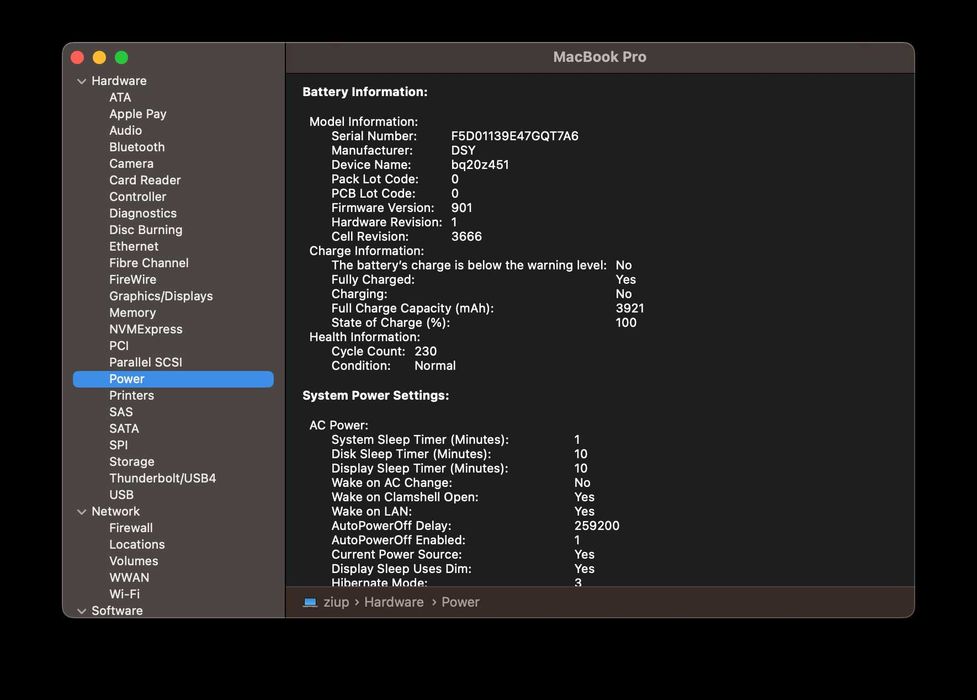Select Audio in the sidebar
This screenshot has height=700, width=977.
[125, 130]
